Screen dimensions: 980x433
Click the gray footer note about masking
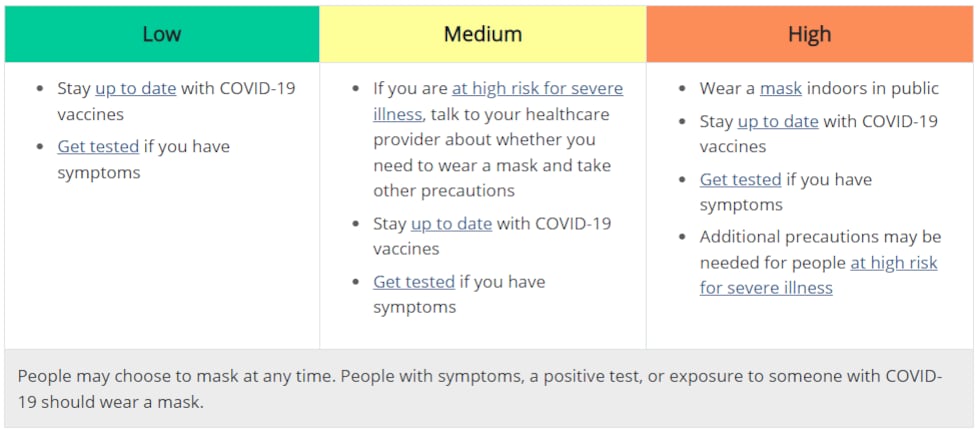(x=489, y=389)
